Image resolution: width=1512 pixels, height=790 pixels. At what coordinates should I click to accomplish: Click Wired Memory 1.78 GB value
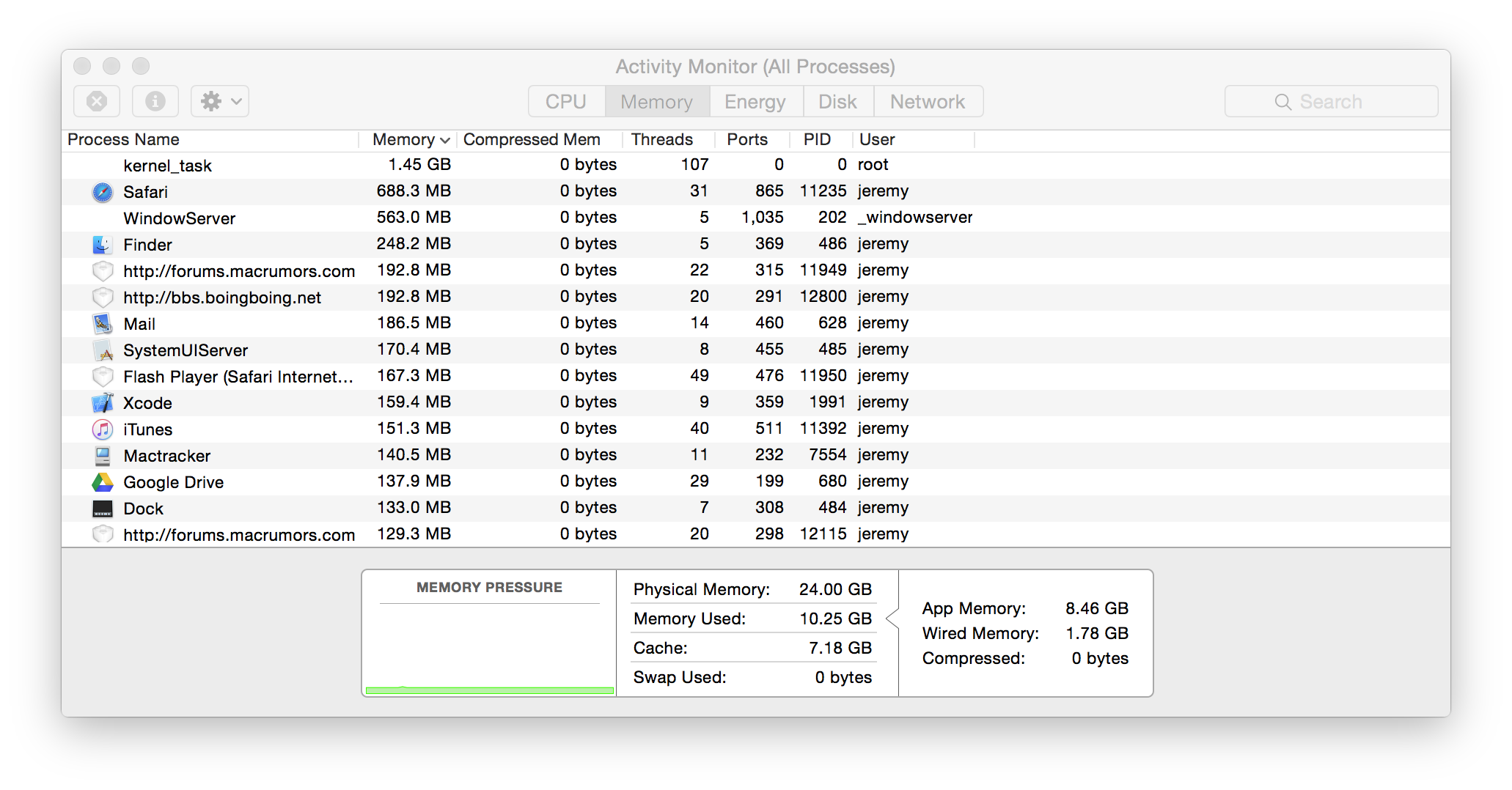tap(1097, 633)
